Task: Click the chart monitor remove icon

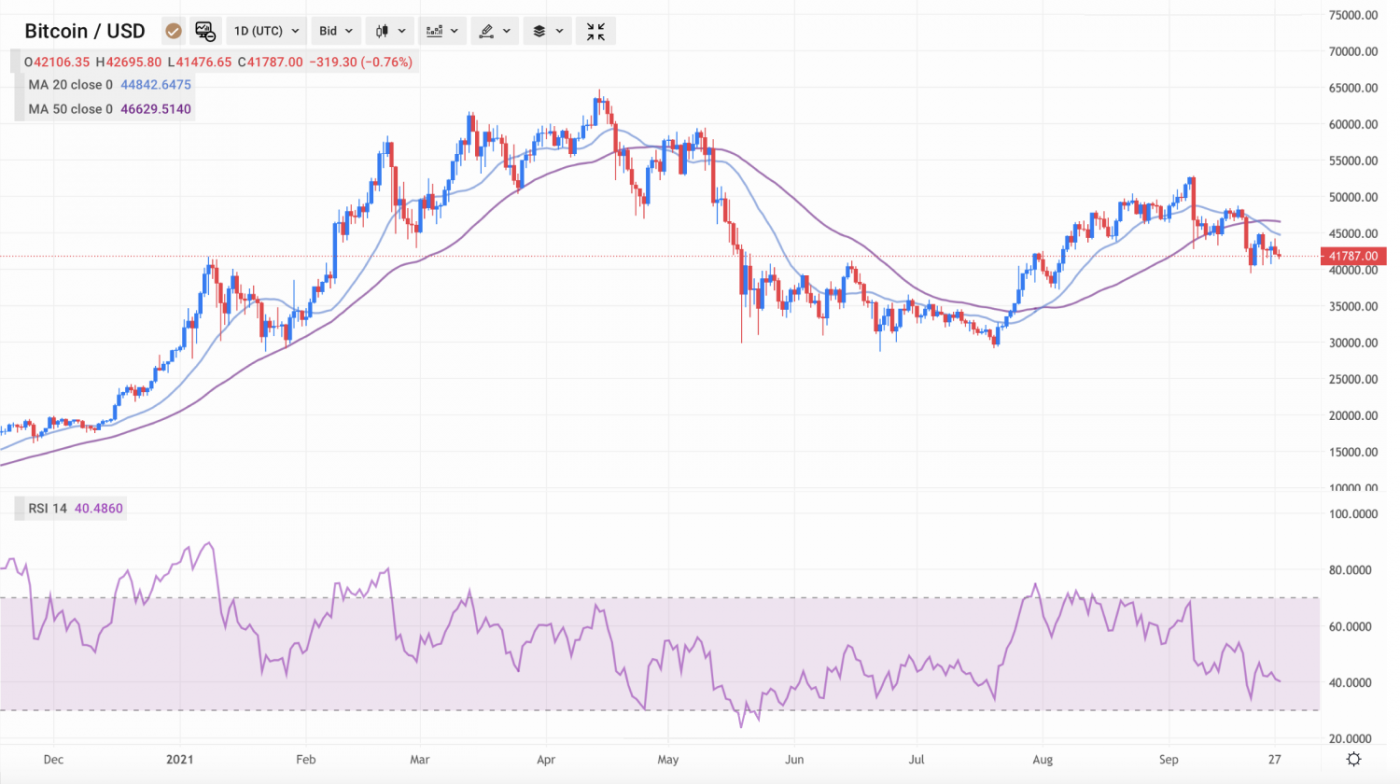Action: (x=205, y=31)
